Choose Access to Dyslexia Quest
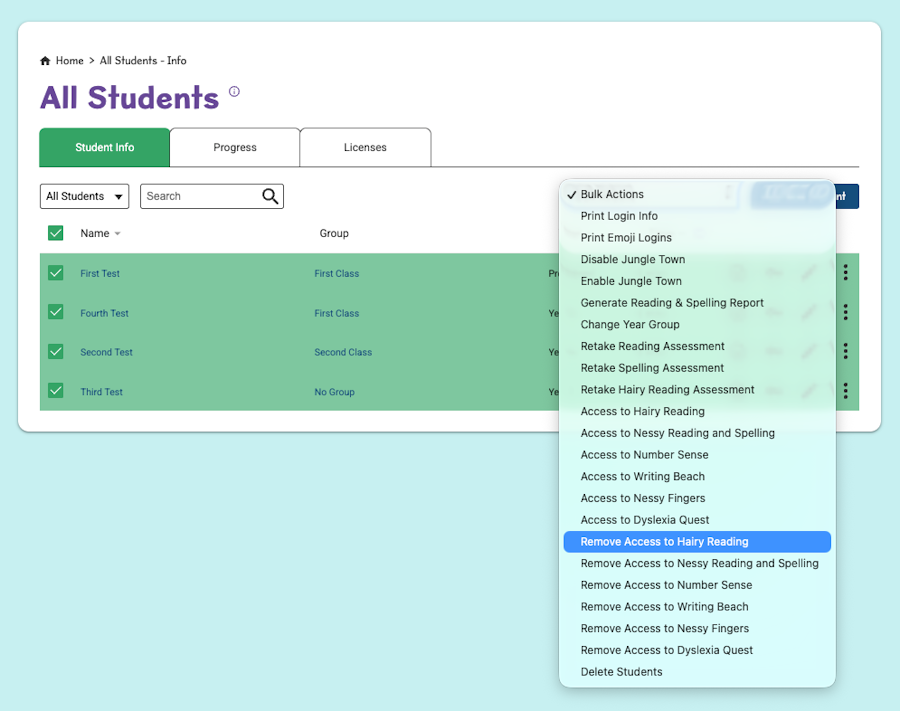The image size is (900, 711). [x=697, y=520]
